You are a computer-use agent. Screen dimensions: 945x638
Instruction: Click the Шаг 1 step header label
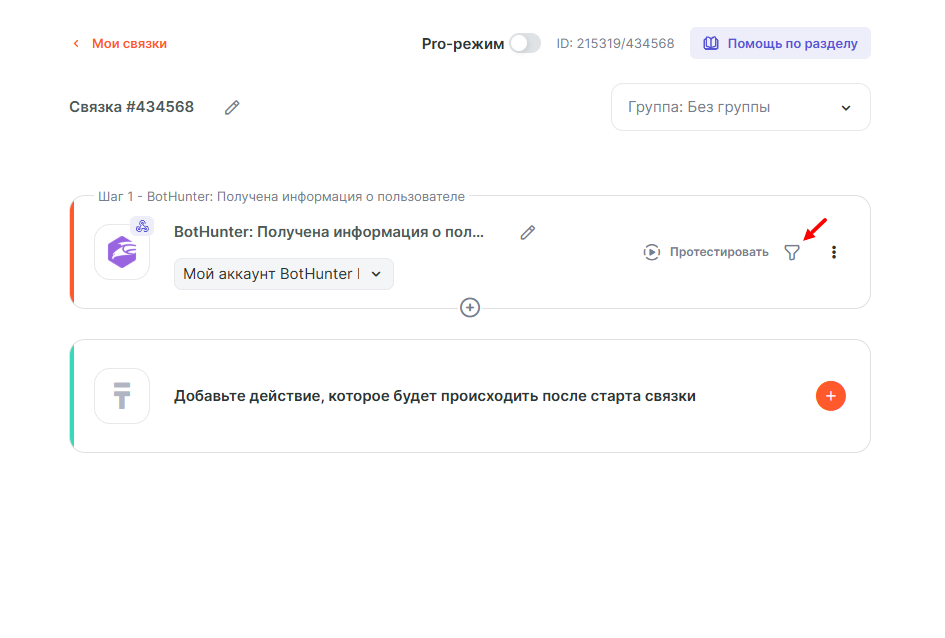[281, 197]
